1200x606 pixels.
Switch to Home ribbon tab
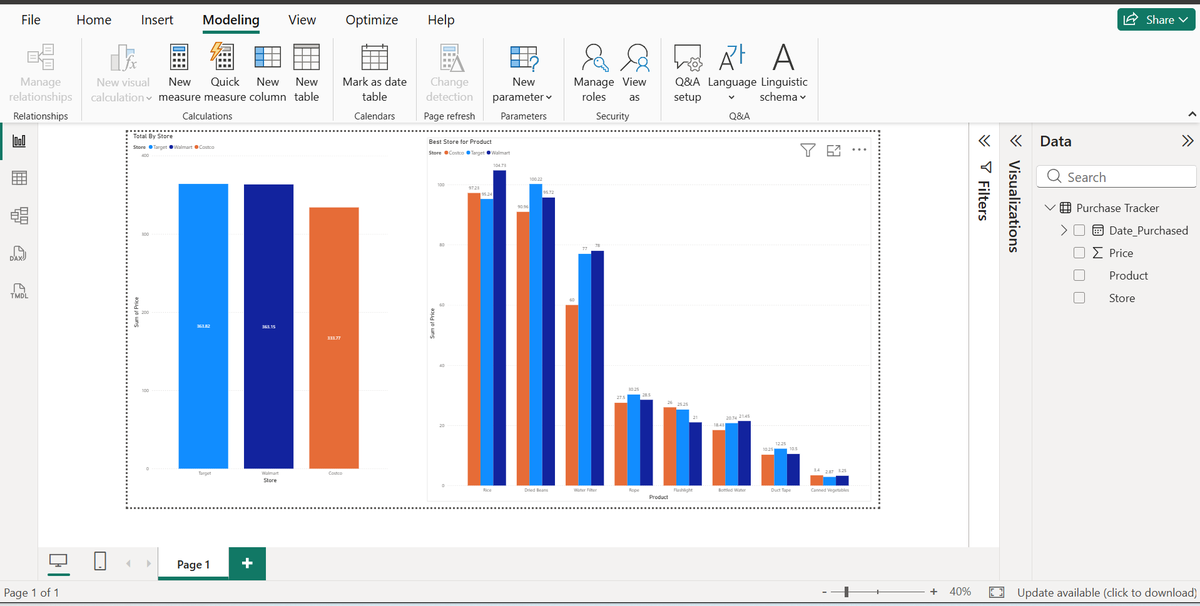94,19
